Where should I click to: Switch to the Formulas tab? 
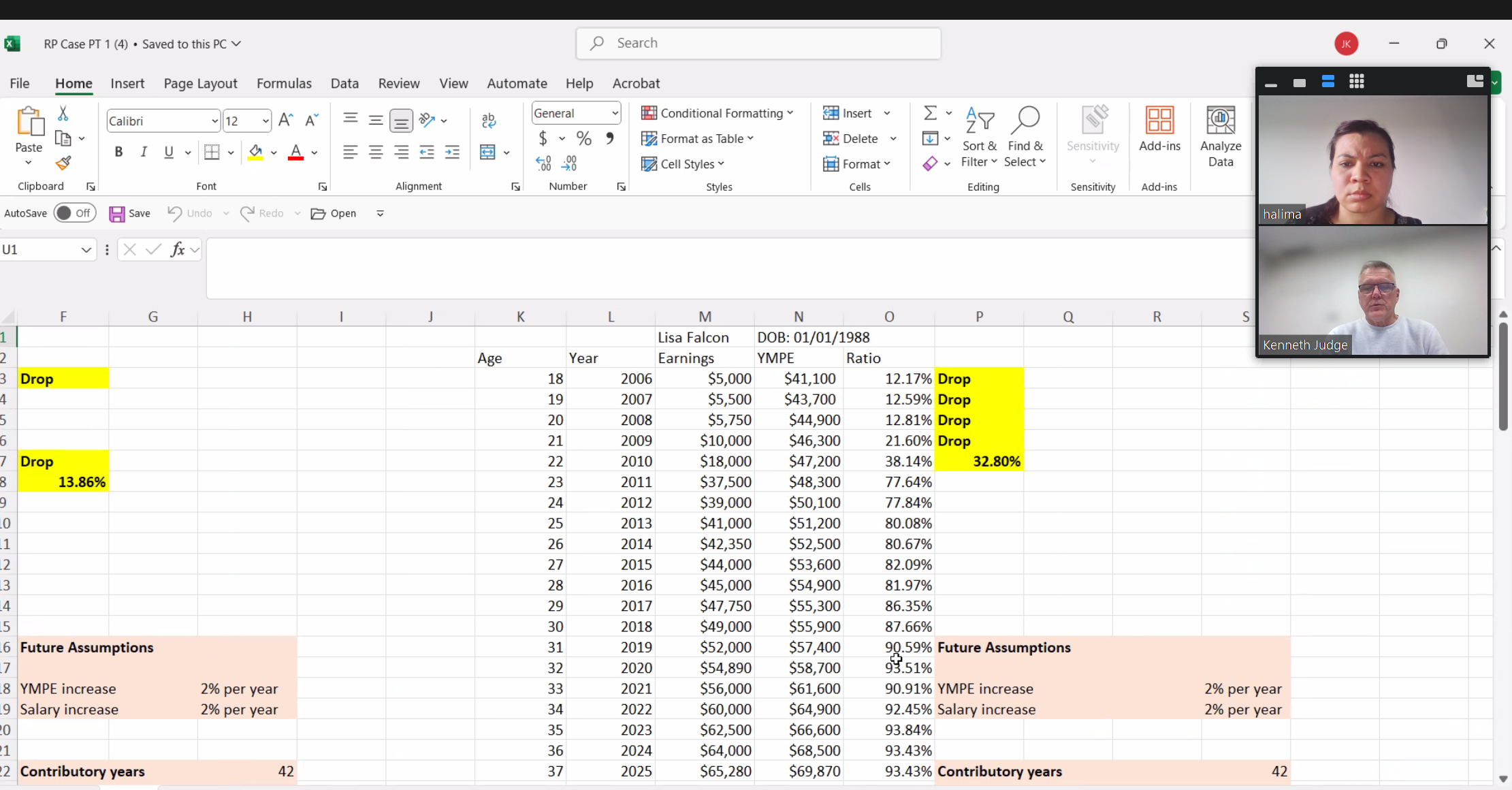tap(285, 83)
